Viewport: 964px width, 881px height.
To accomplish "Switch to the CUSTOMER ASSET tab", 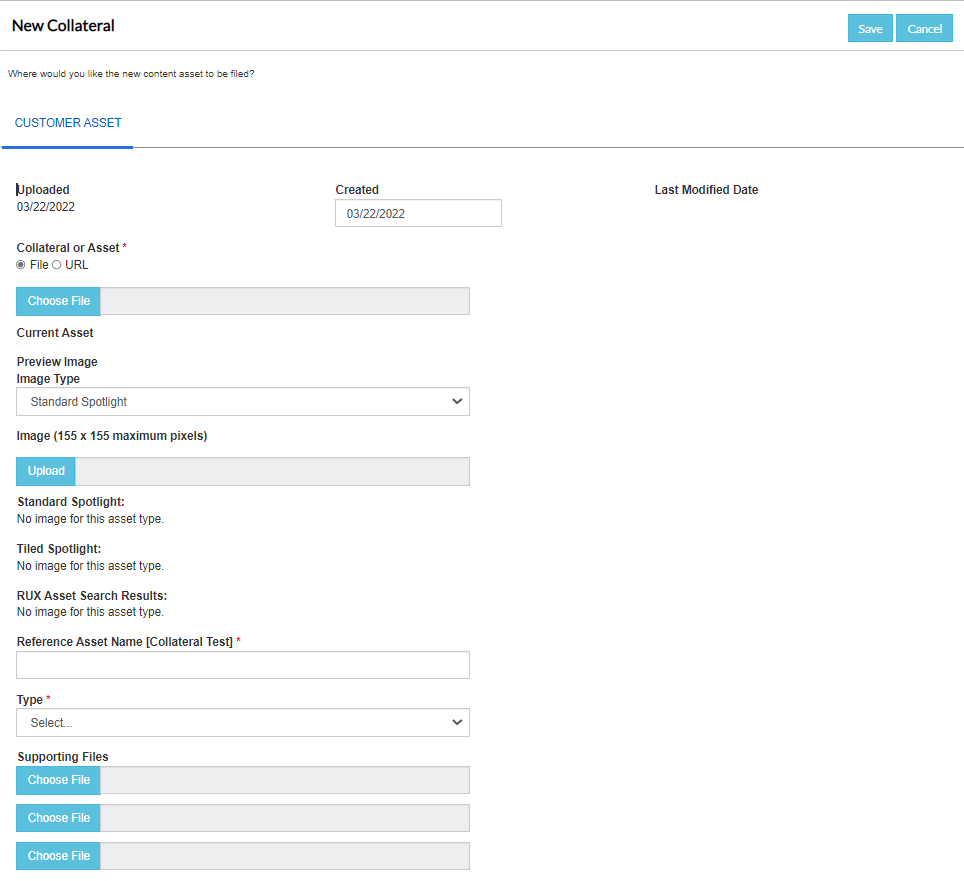I will pos(68,123).
